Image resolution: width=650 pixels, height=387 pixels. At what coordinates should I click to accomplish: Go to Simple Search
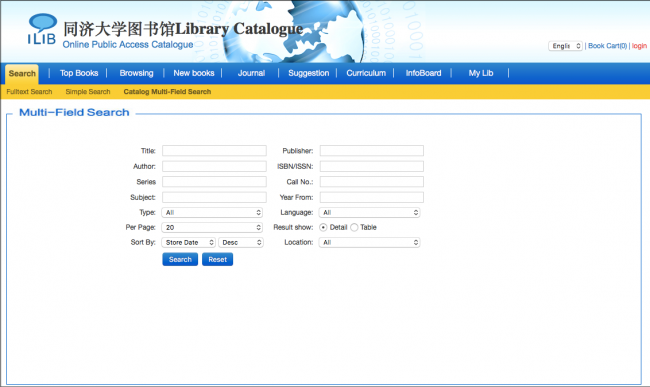(88, 92)
